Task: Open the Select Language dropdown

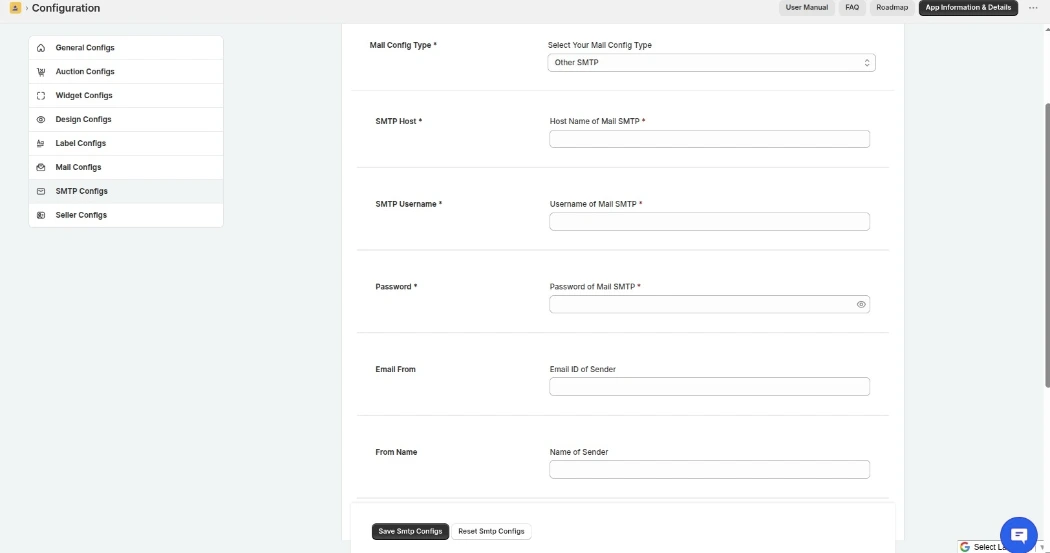Action: click(x=1001, y=547)
